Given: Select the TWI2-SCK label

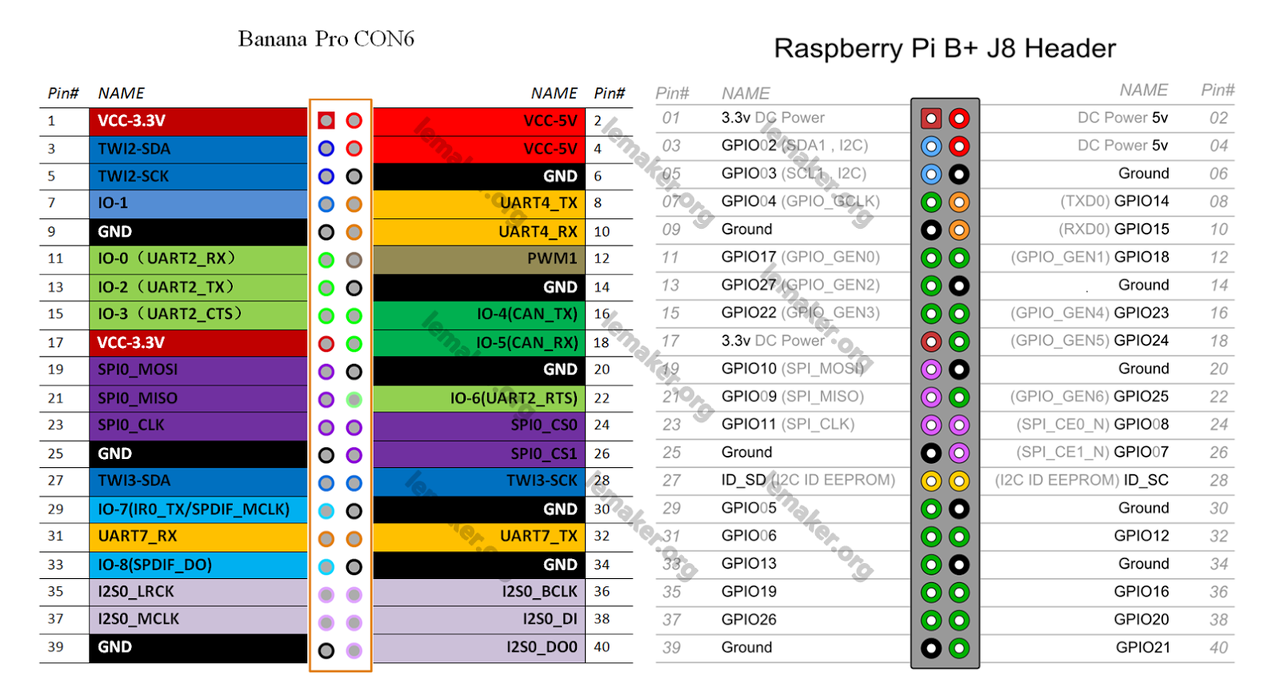Looking at the screenshot, I should tap(133, 176).
